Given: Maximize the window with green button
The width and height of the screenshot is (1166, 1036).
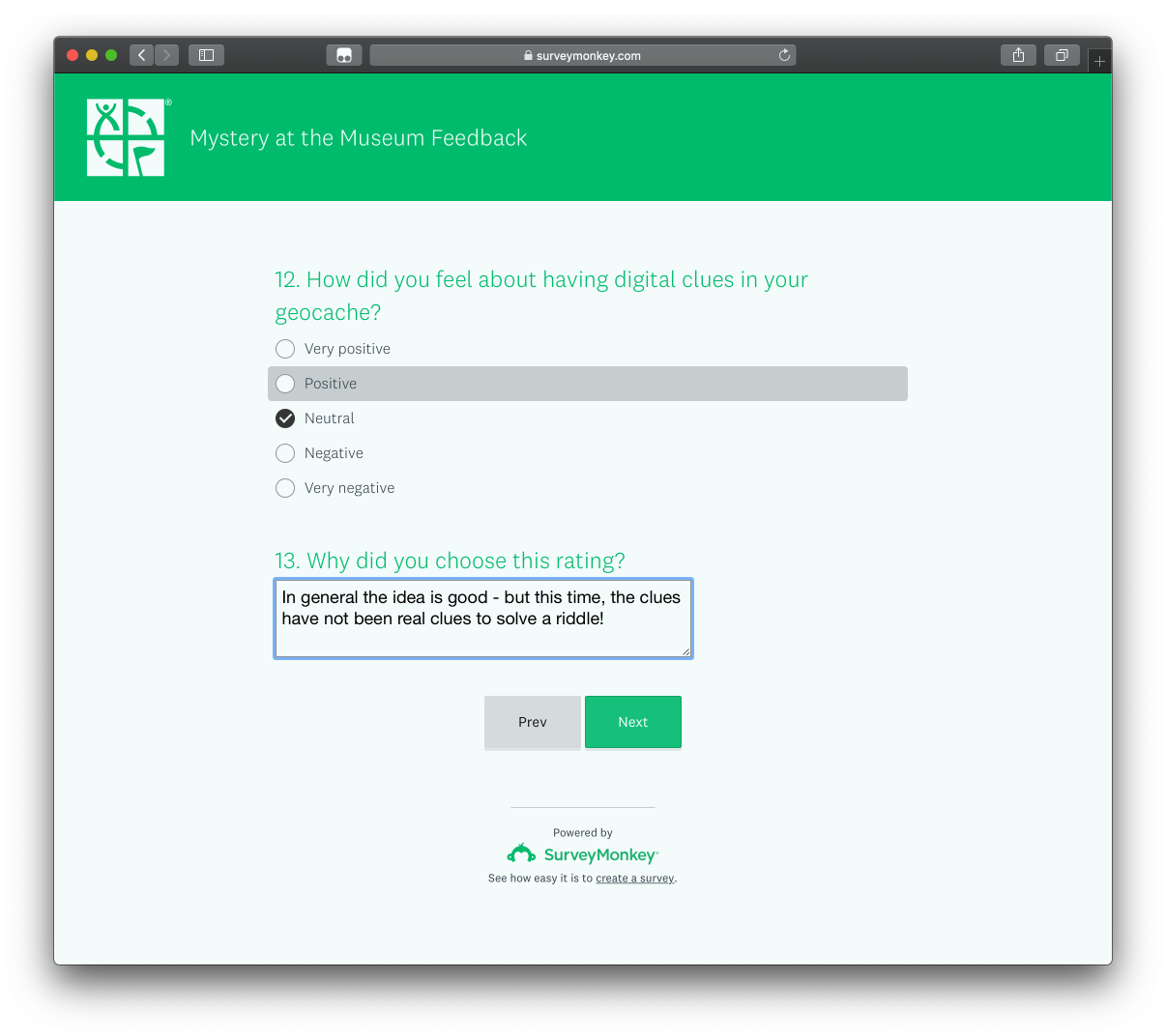Looking at the screenshot, I should (111, 55).
